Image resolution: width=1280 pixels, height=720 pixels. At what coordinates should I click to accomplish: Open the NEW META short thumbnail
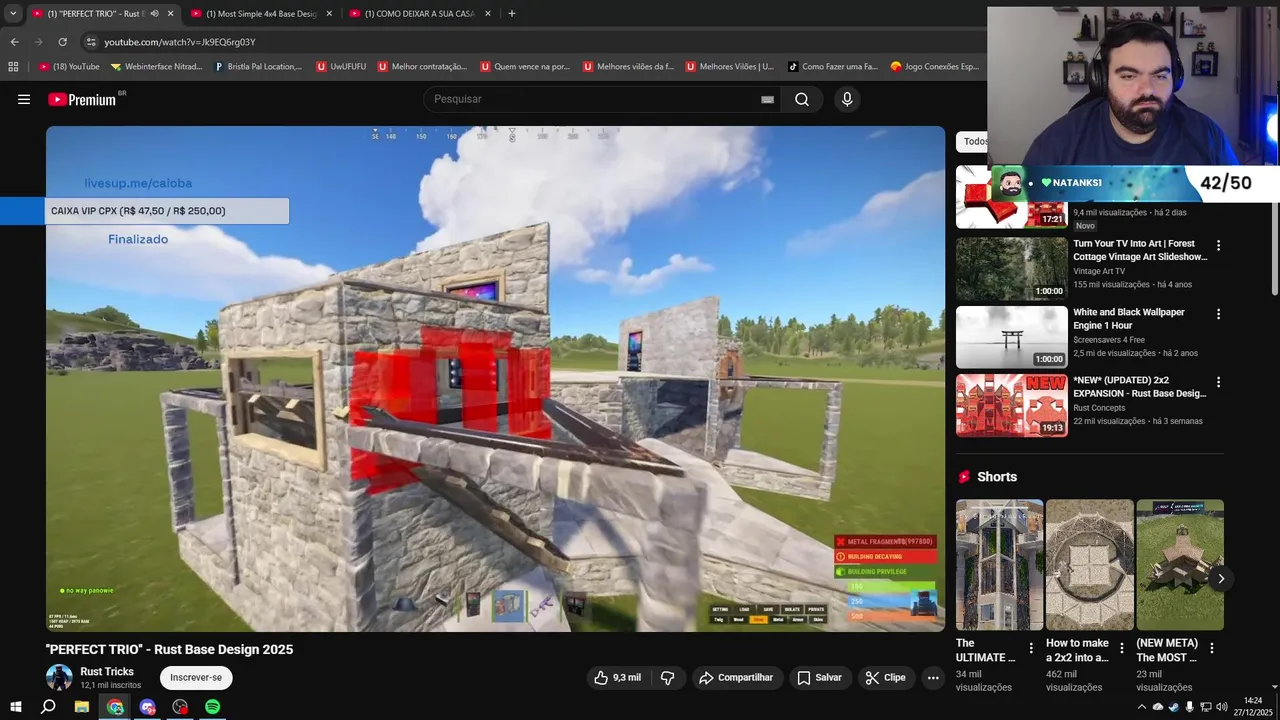(1180, 565)
